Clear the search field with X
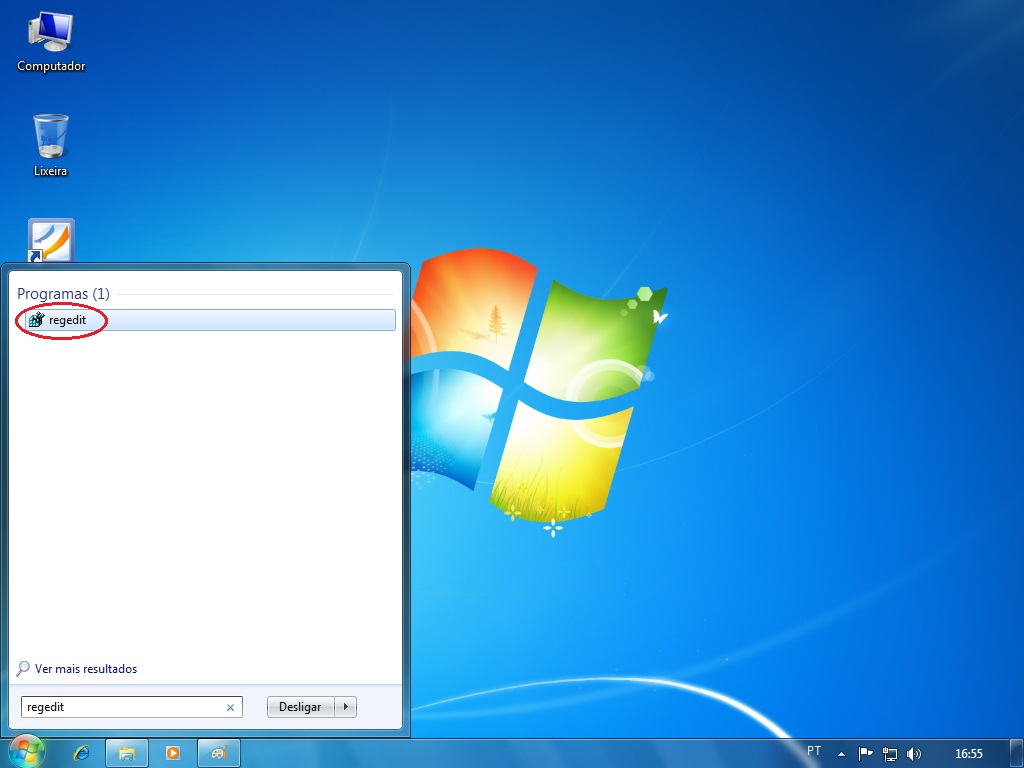The height and width of the screenshot is (768, 1024). pos(230,707)
